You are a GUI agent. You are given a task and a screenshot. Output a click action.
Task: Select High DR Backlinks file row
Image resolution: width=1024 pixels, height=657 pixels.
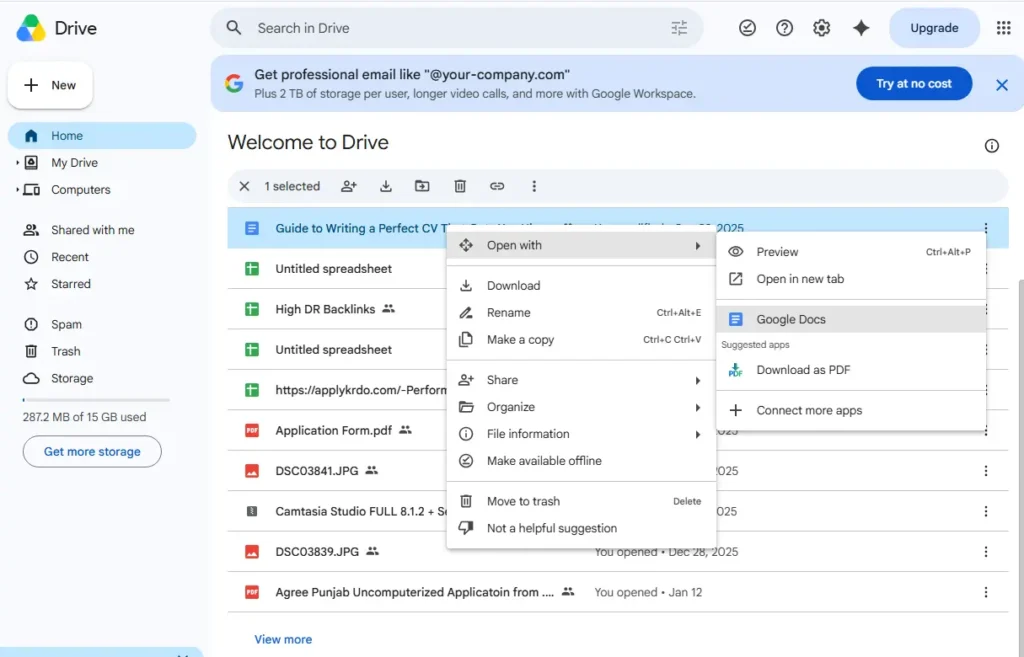tap(337, 309)
